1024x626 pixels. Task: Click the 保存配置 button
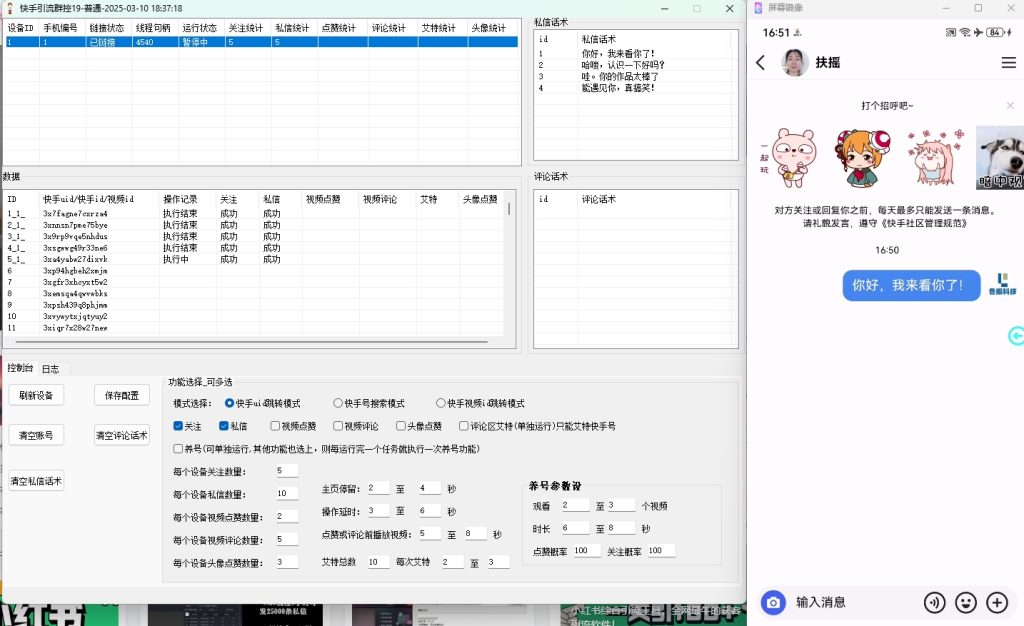click(122, 395)
